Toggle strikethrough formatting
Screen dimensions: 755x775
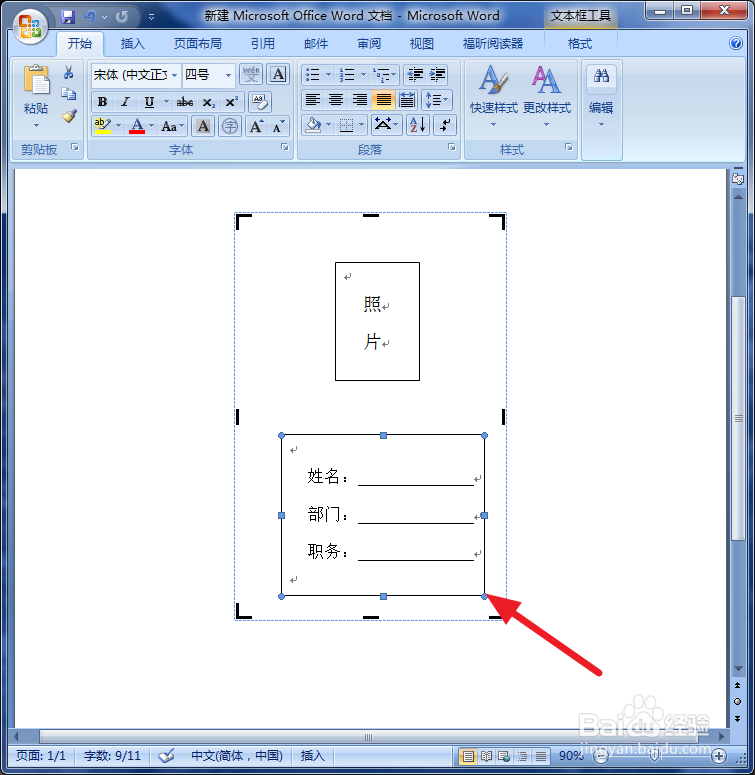pos(185,102)
